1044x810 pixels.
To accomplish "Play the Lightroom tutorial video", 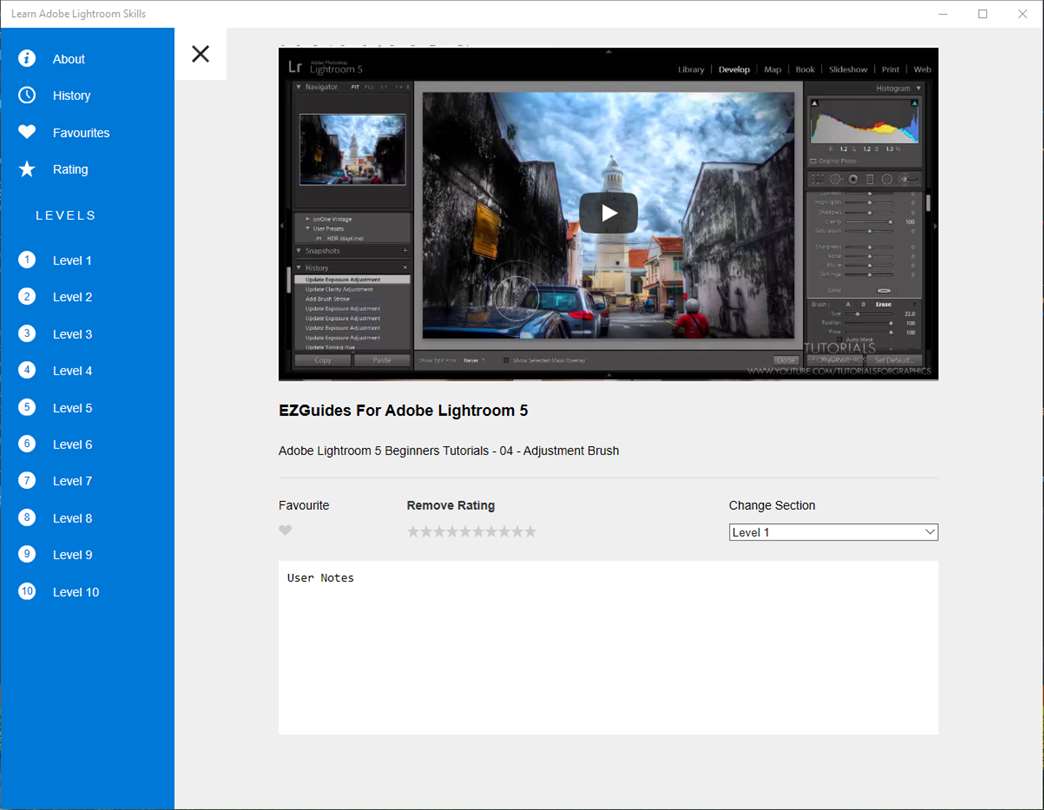I will tap(608, 213).
